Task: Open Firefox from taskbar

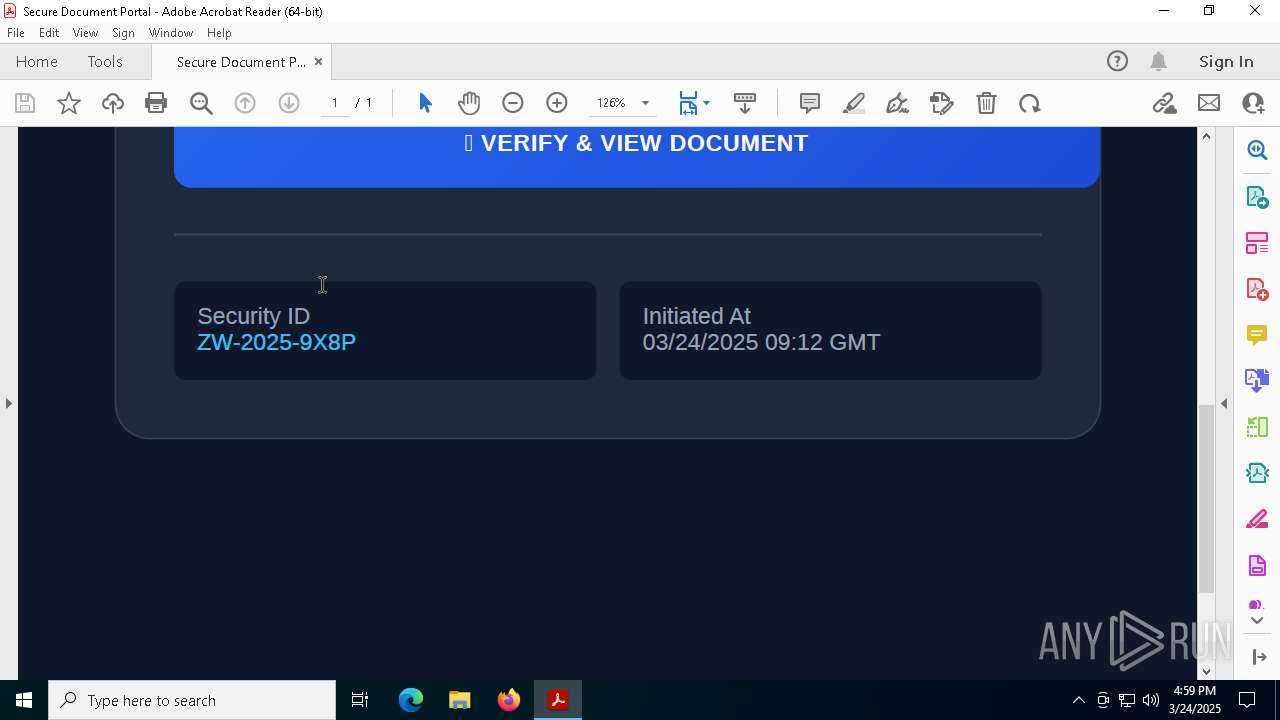Action: [x=508, y=700]
